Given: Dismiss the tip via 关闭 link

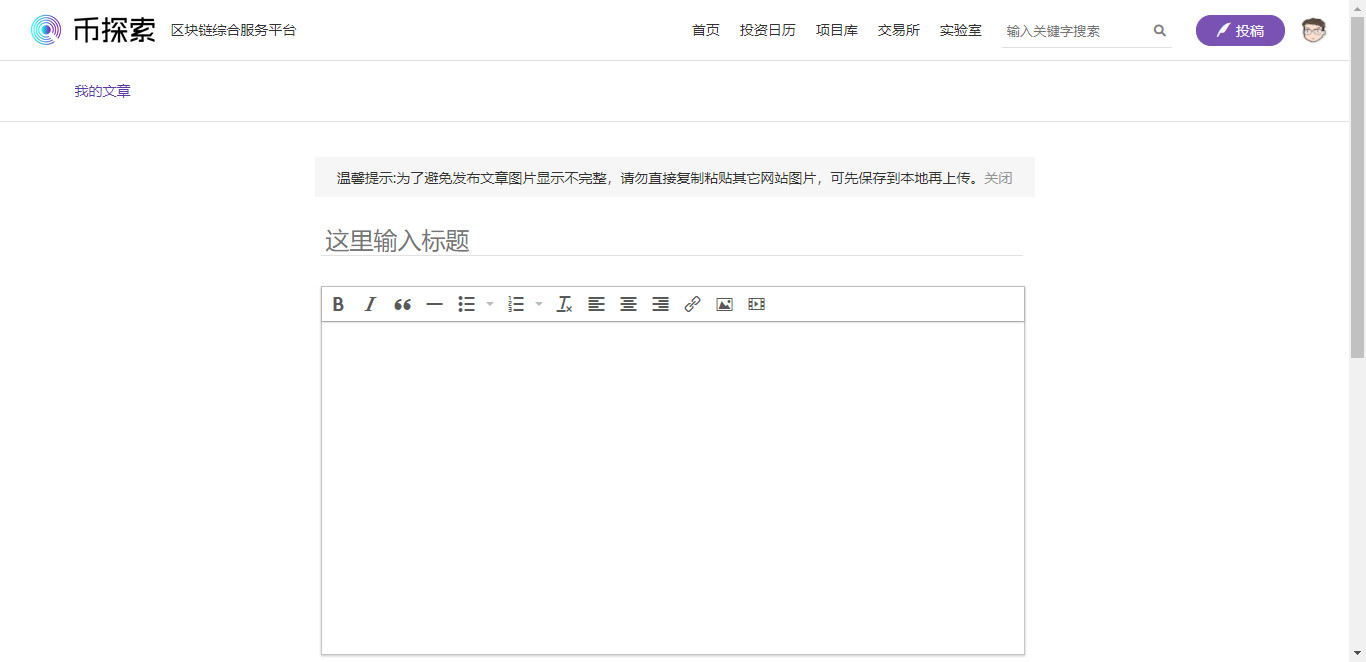Looking at the screenshot, I should [998, 178].
